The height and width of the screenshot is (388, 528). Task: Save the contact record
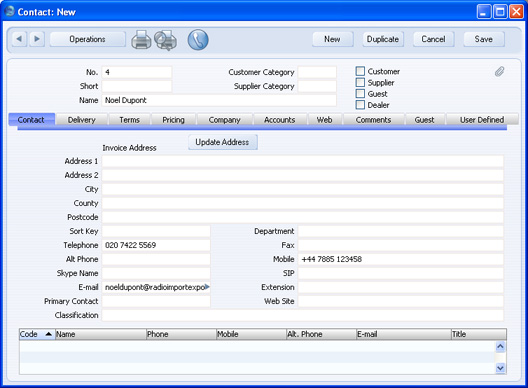pos(484,39)
